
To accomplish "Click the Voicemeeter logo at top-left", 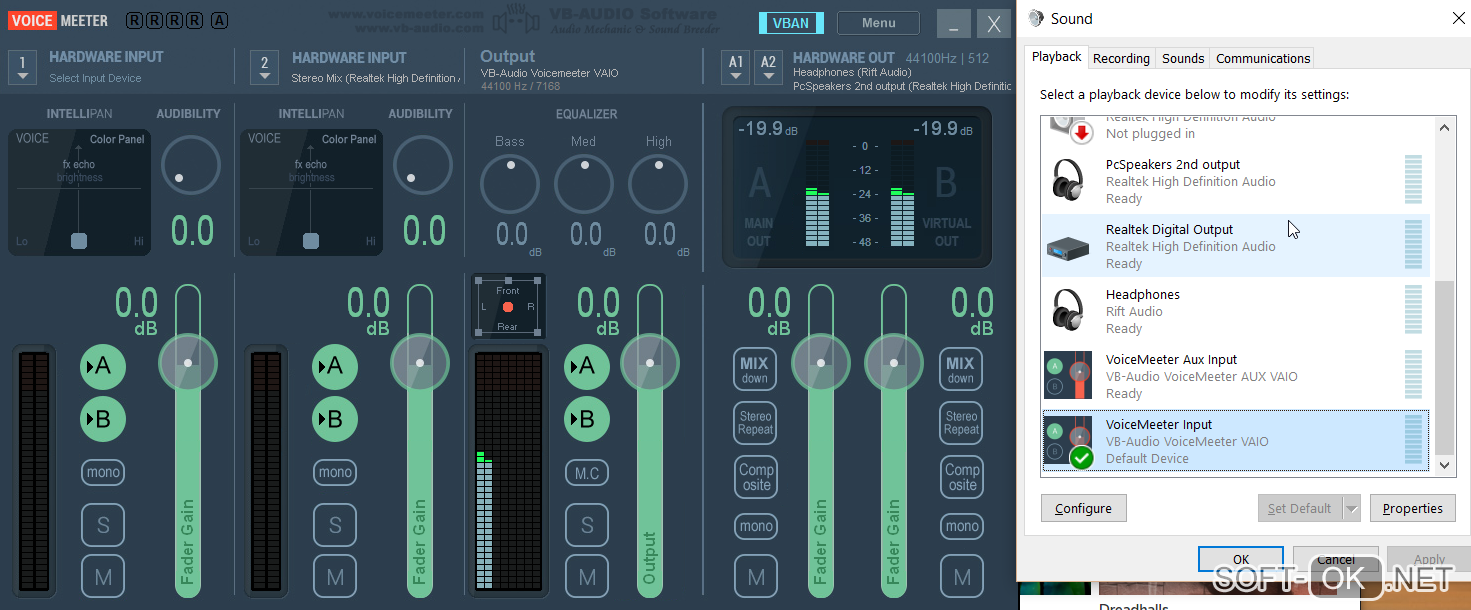I will (58, 21).
